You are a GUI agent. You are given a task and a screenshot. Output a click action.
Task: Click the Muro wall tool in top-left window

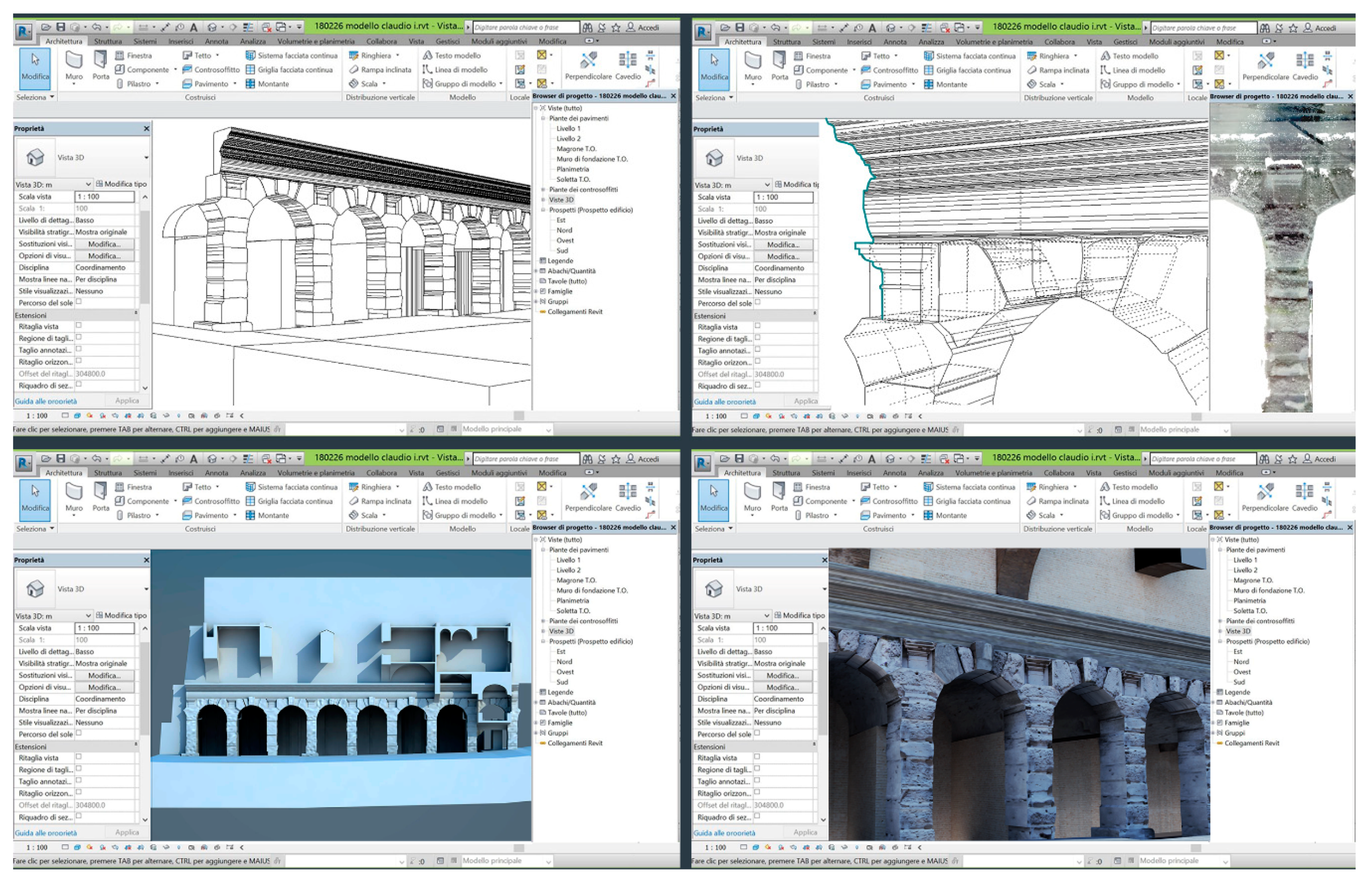click(x=74, y=63)
